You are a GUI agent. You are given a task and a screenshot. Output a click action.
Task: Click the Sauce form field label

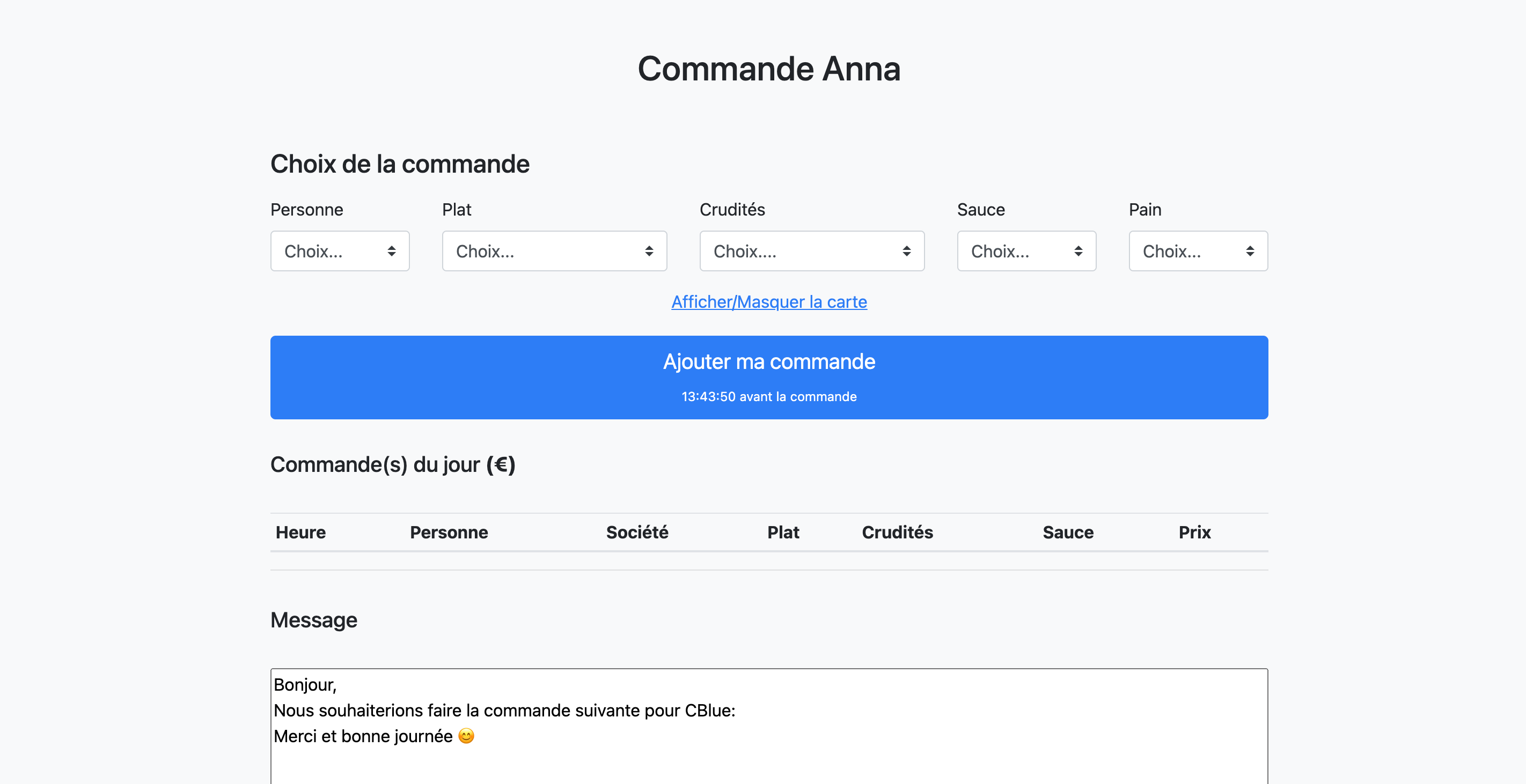click(980, 210)
